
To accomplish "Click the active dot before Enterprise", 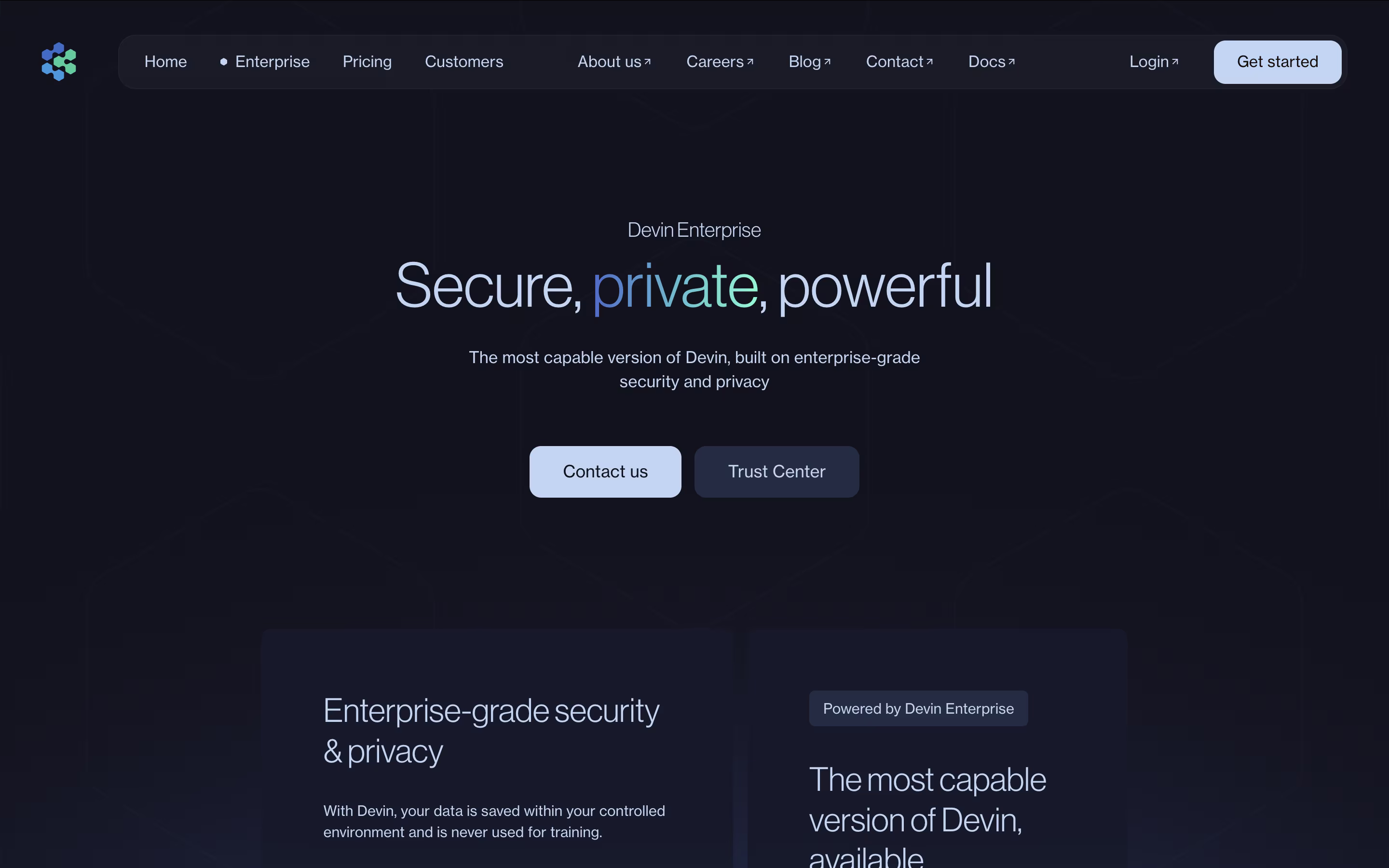I will (224, 61).
